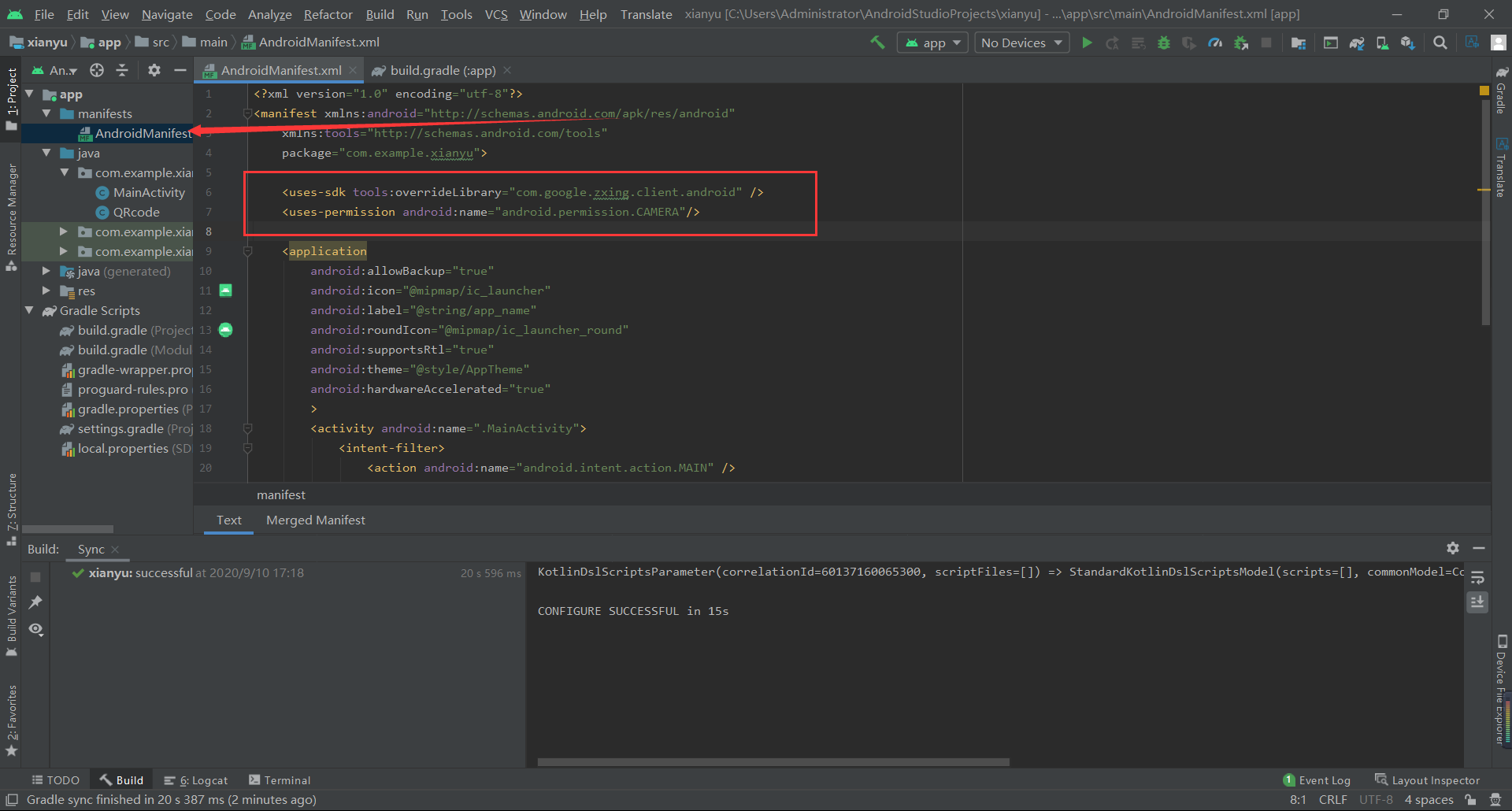This screenshot has width=1512, height=811.
Task: Run the app with the green Run icon
Action: tap(1087, 43)
